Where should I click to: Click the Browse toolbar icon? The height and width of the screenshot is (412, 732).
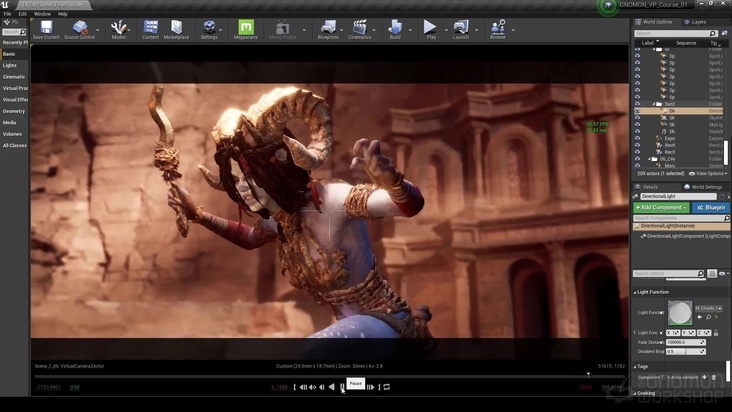tap(498, 29)
